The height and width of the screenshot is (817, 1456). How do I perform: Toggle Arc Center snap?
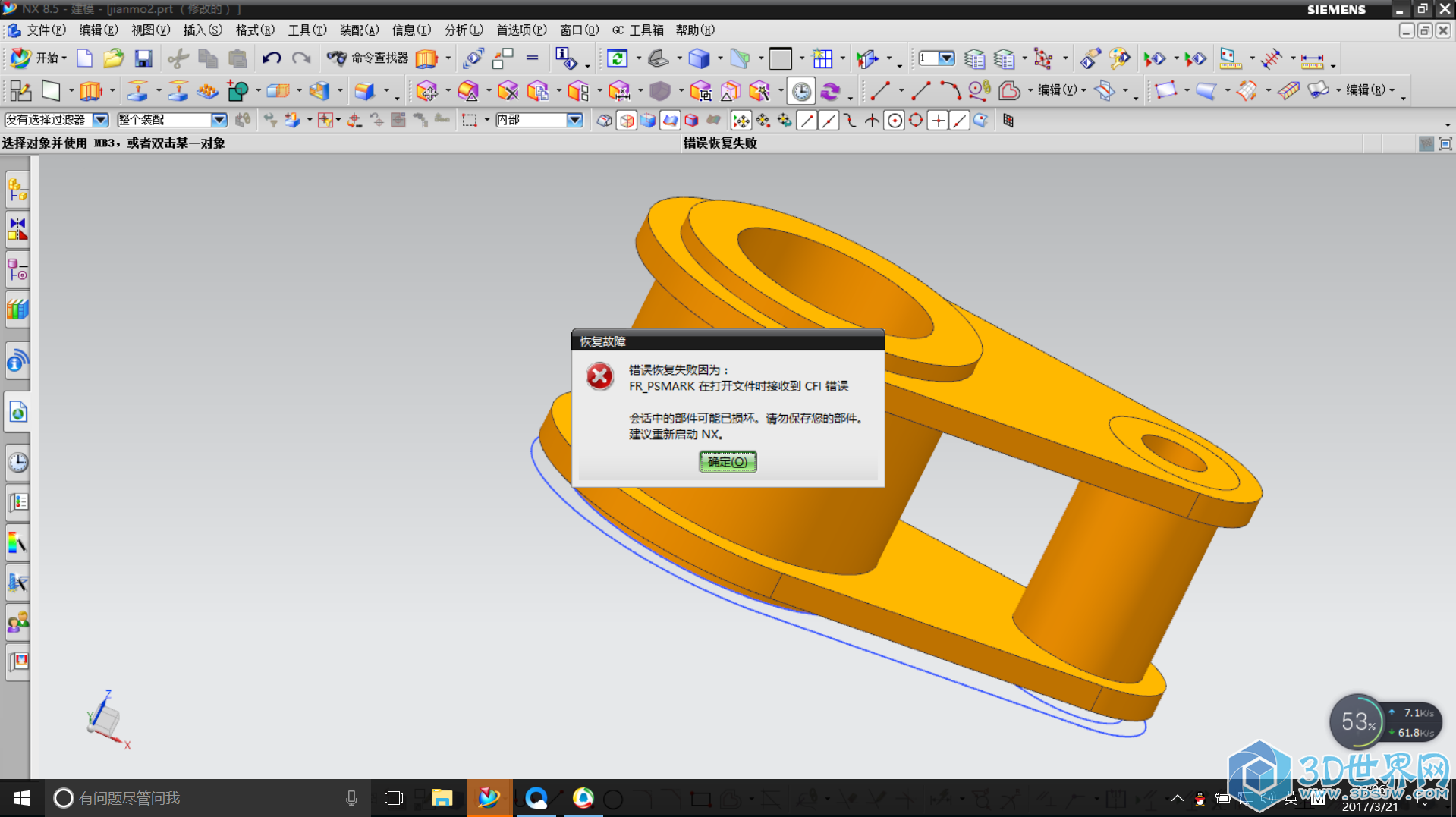point(895,121)
